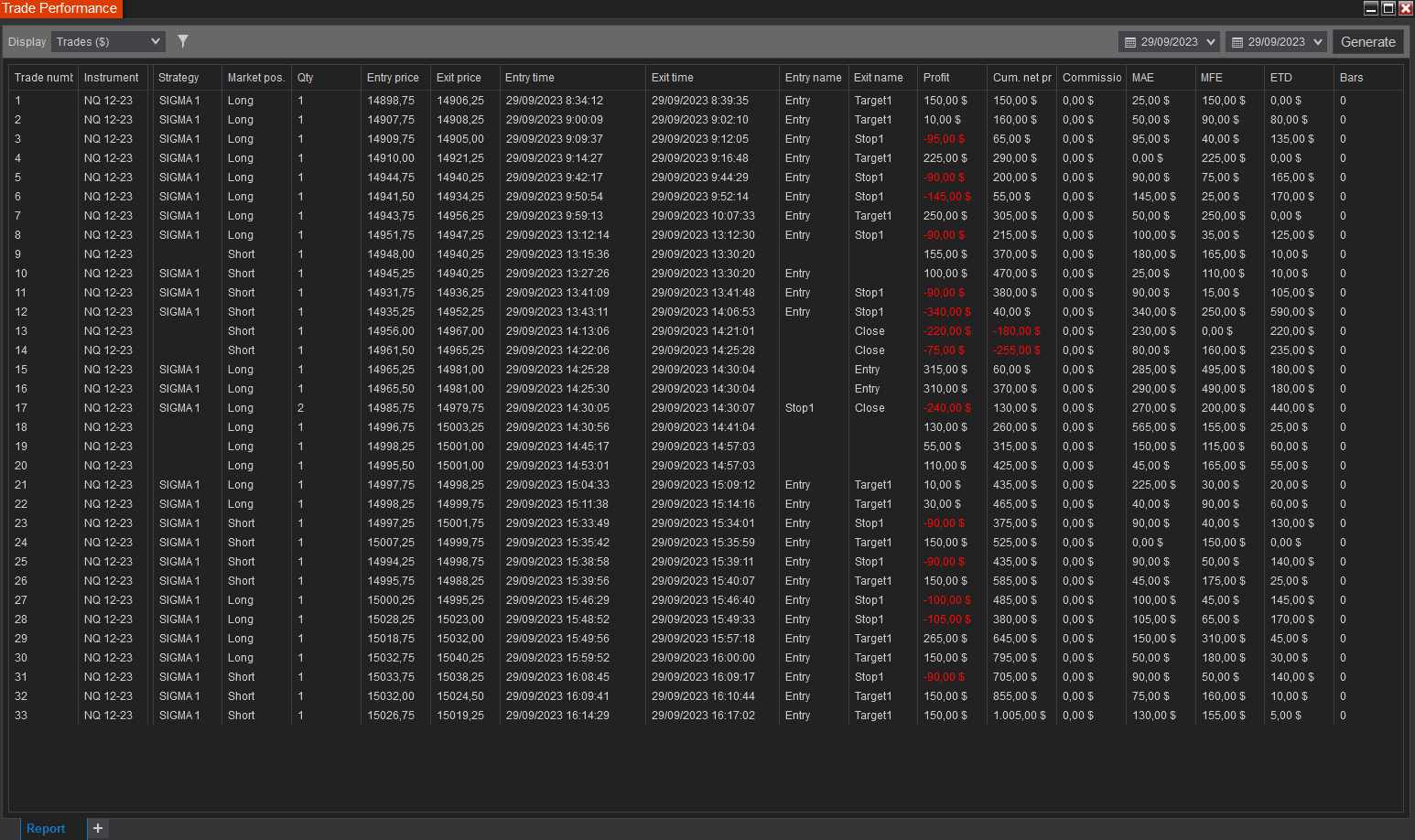The height and width of the screenshot is (840, 1415).
Task: Minimize the Trade Performance window
Action: click(x=1371, y=8)
